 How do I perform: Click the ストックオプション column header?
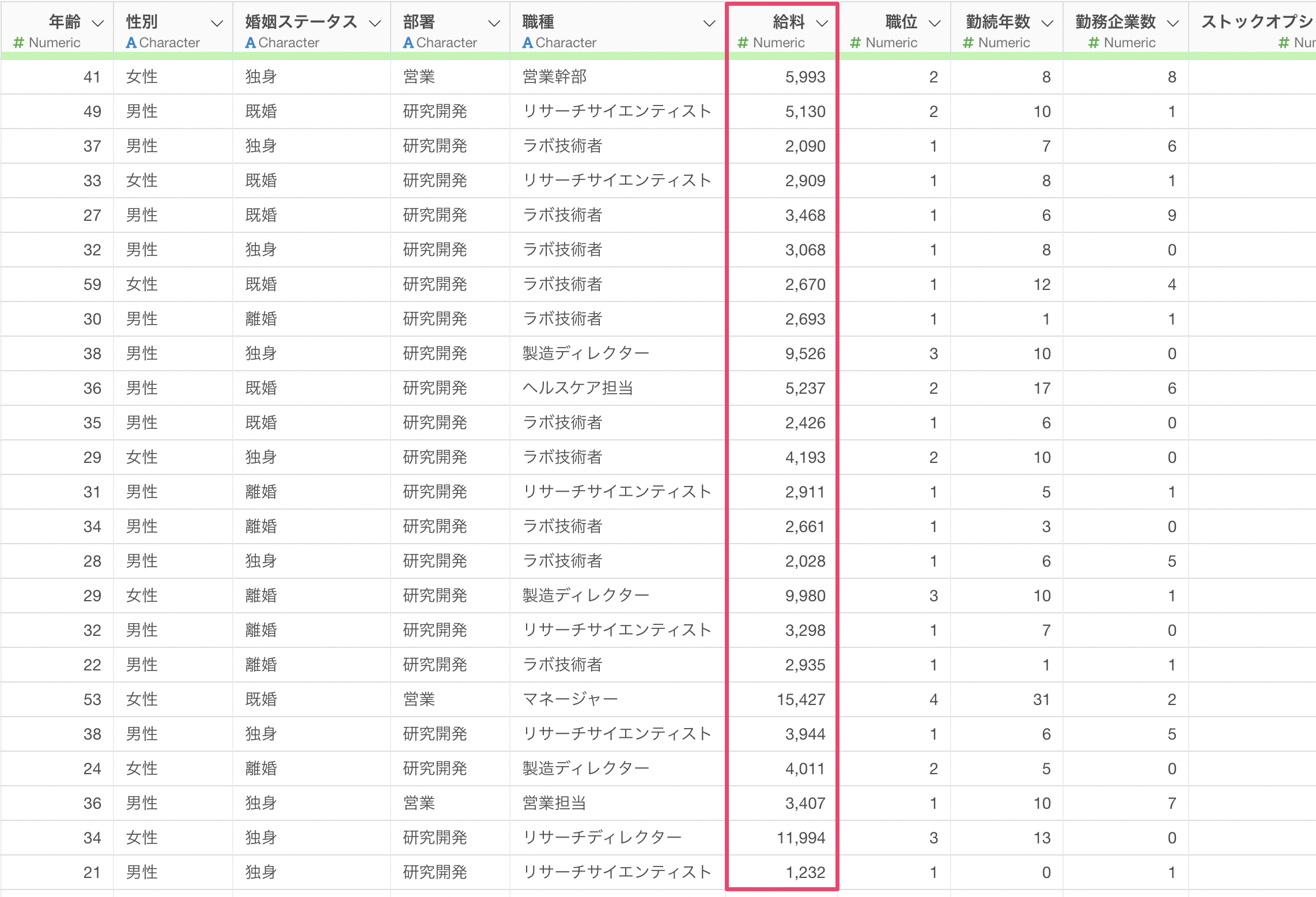click(1256, 22)
